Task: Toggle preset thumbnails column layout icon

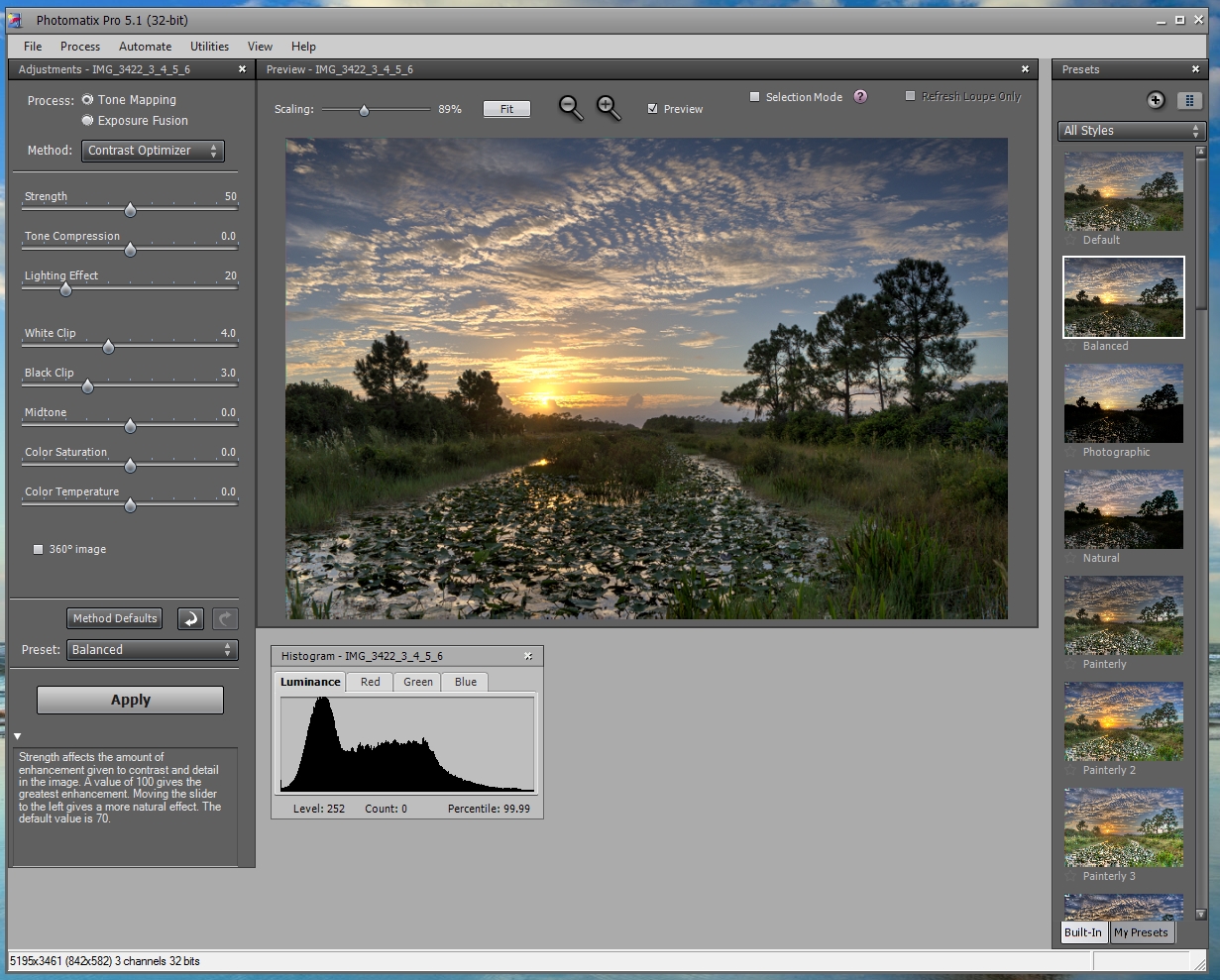Action: (1189, 100)
